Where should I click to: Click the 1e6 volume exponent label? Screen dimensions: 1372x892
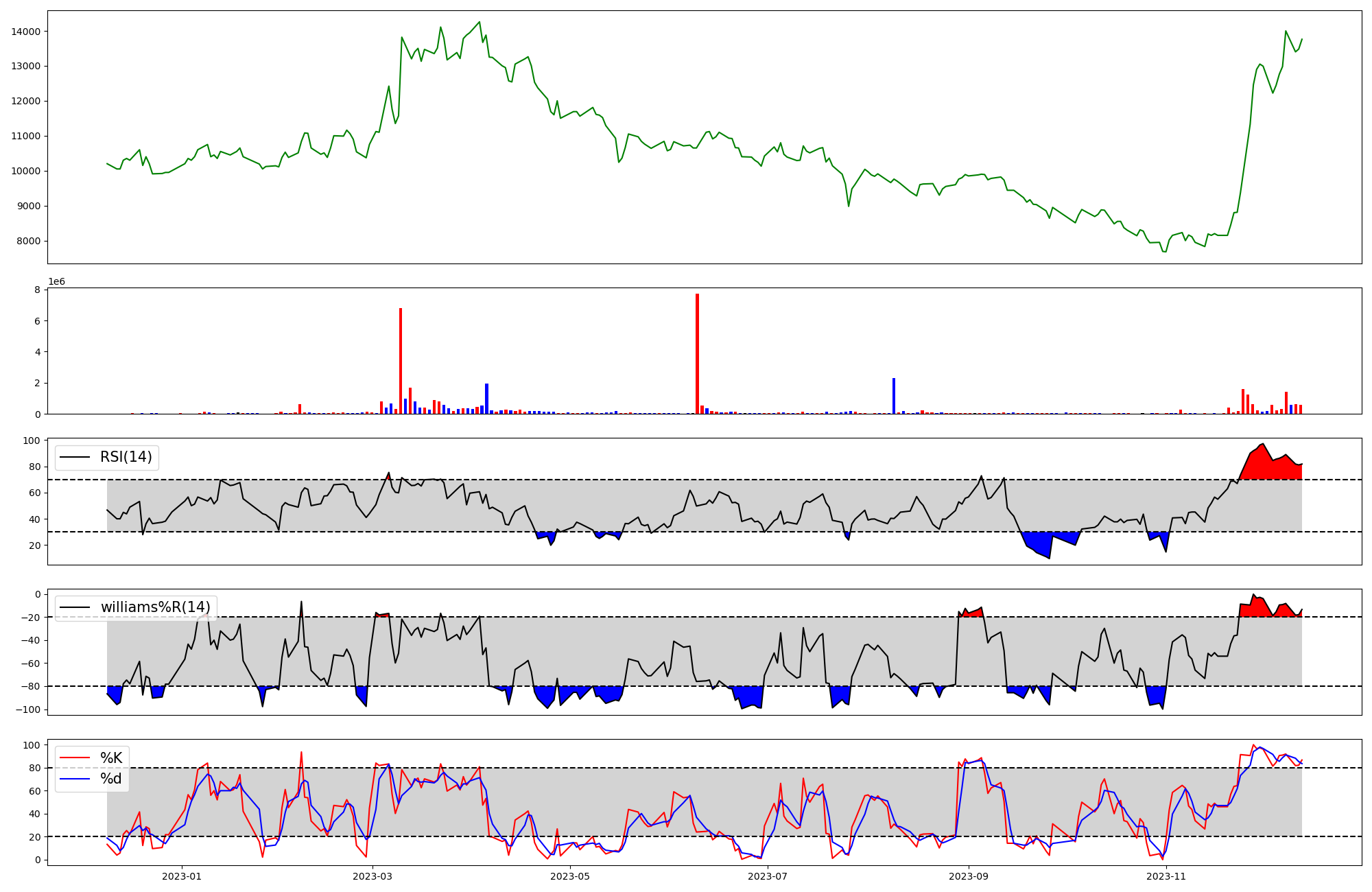pos(56,282)
